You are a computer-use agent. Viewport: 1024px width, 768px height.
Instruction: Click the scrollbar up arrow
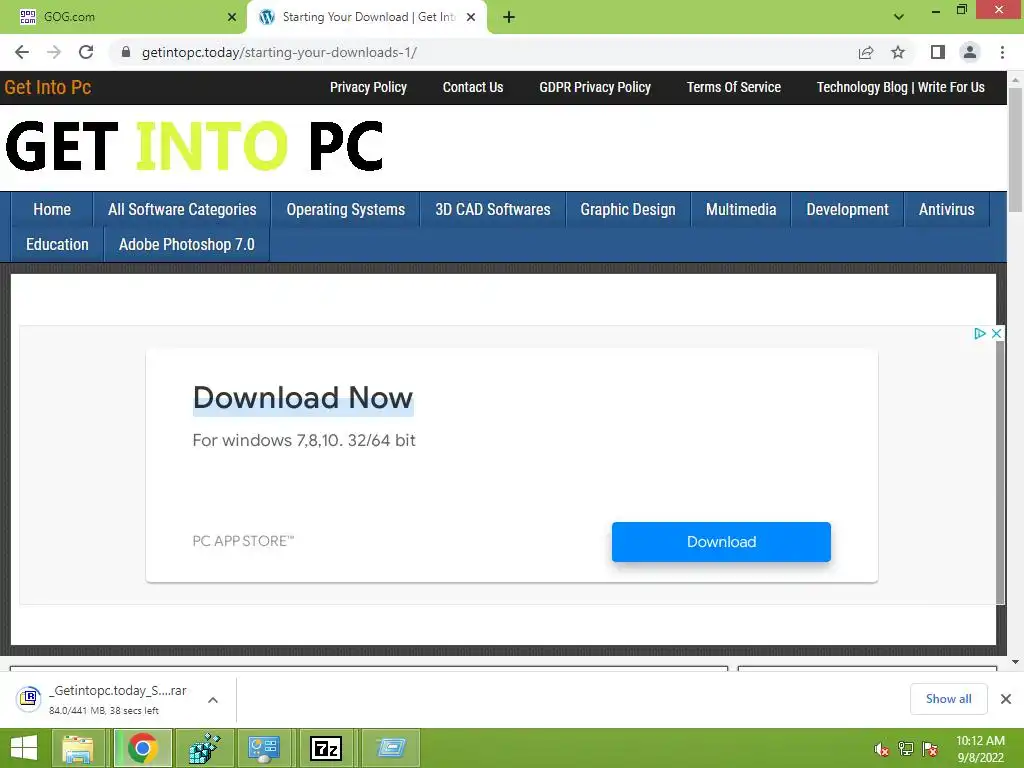1015,79
